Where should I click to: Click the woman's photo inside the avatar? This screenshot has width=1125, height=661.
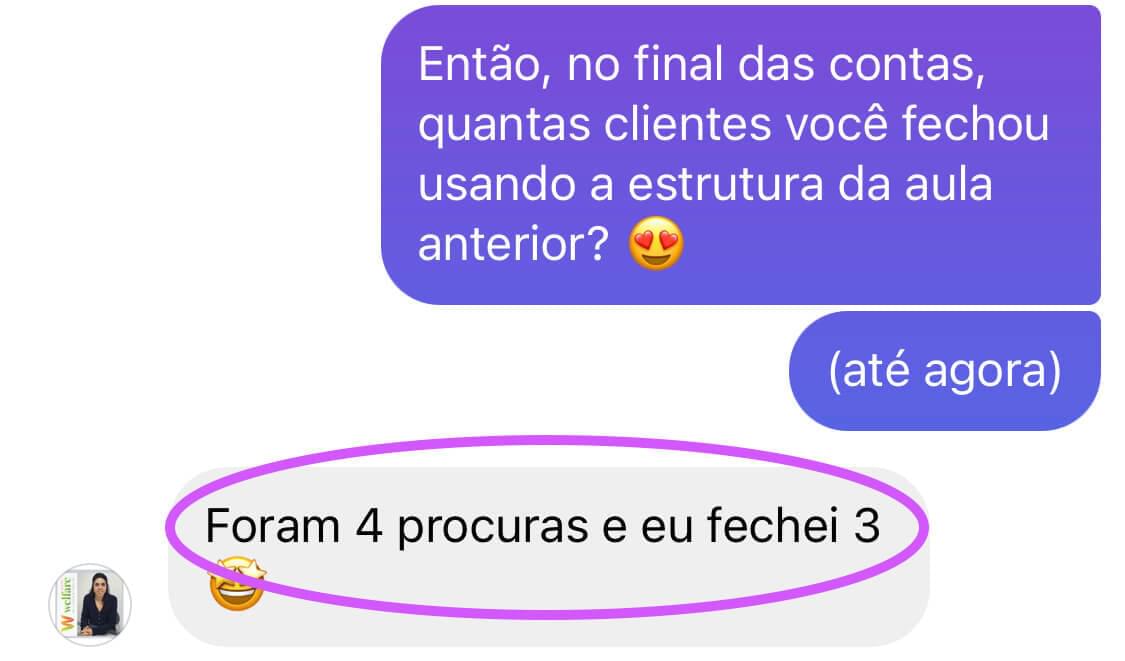point(99,604)
